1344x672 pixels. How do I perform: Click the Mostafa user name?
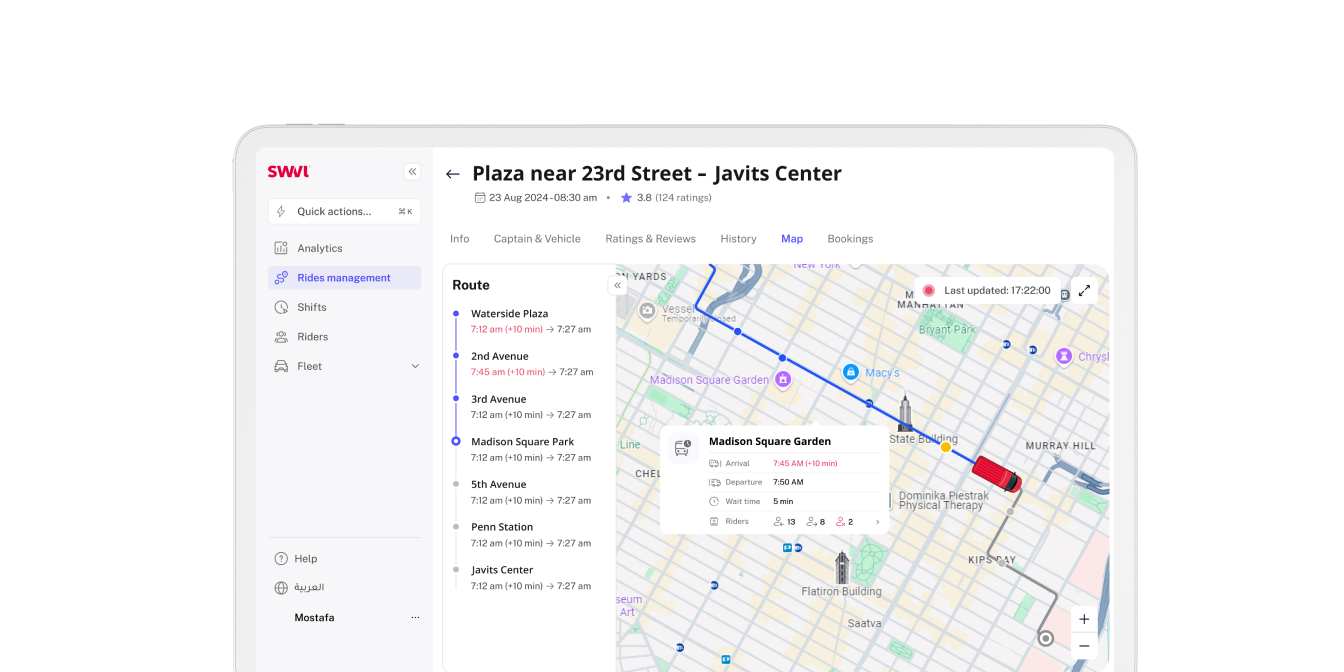pyautogui.click(x=314, y=618)
